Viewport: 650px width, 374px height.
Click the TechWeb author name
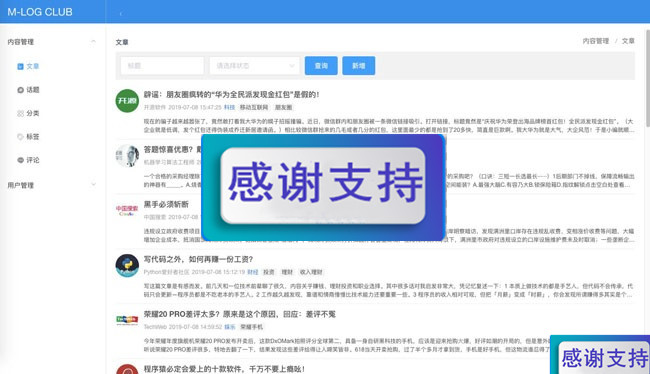tap(155, 327)
